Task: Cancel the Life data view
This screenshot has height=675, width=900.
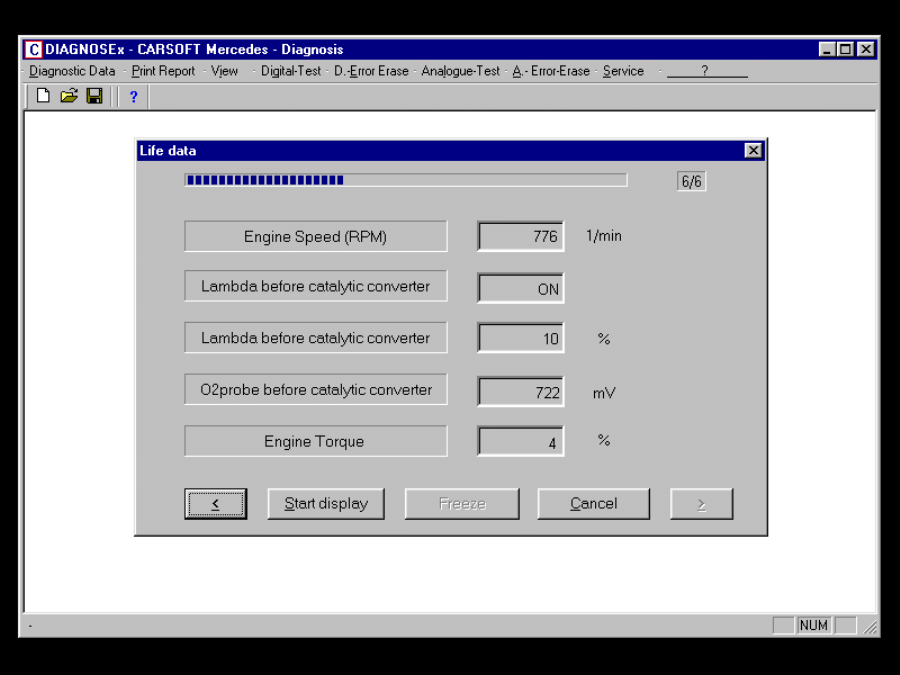Action: (x=593, y=504)
